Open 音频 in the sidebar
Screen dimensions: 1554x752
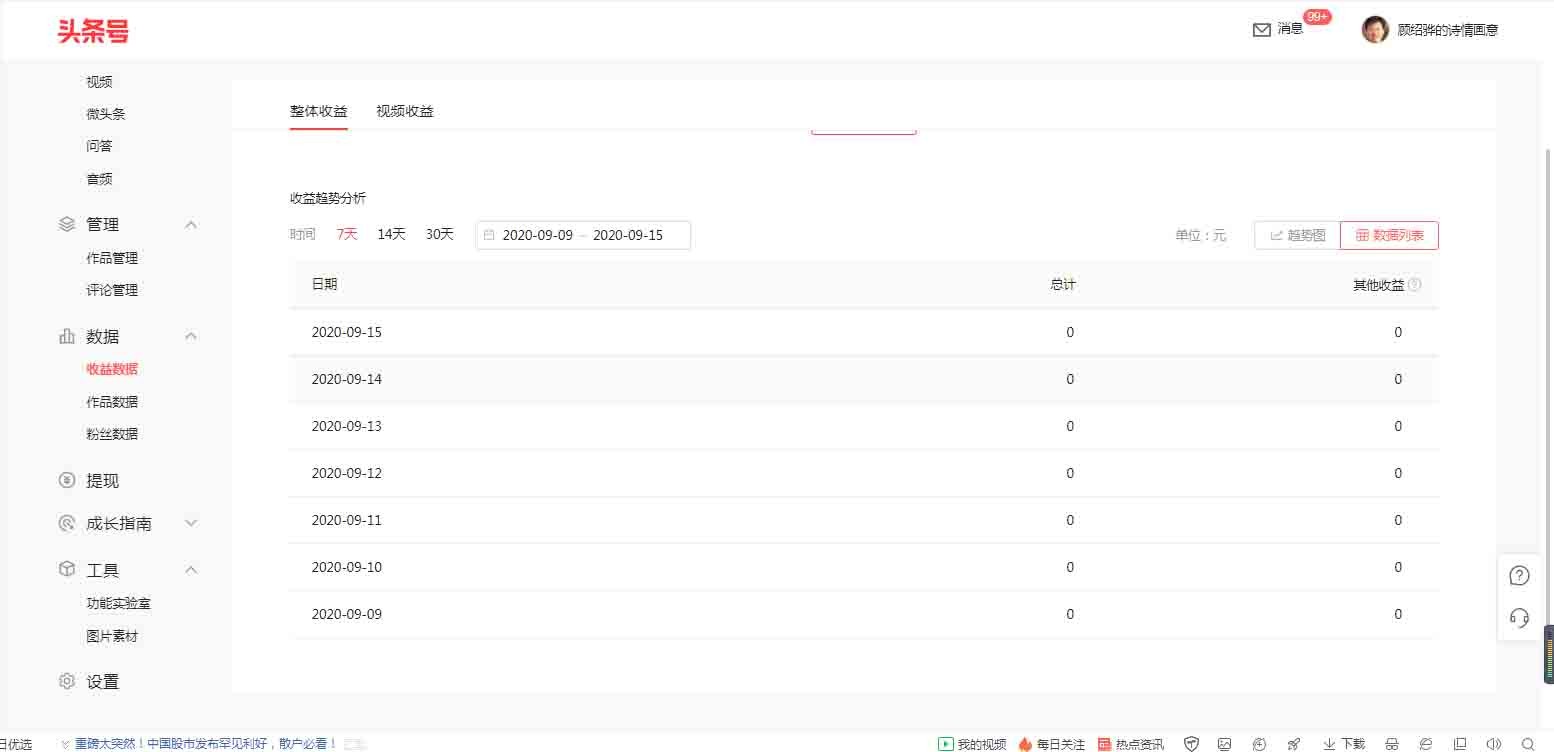[99, 179]
